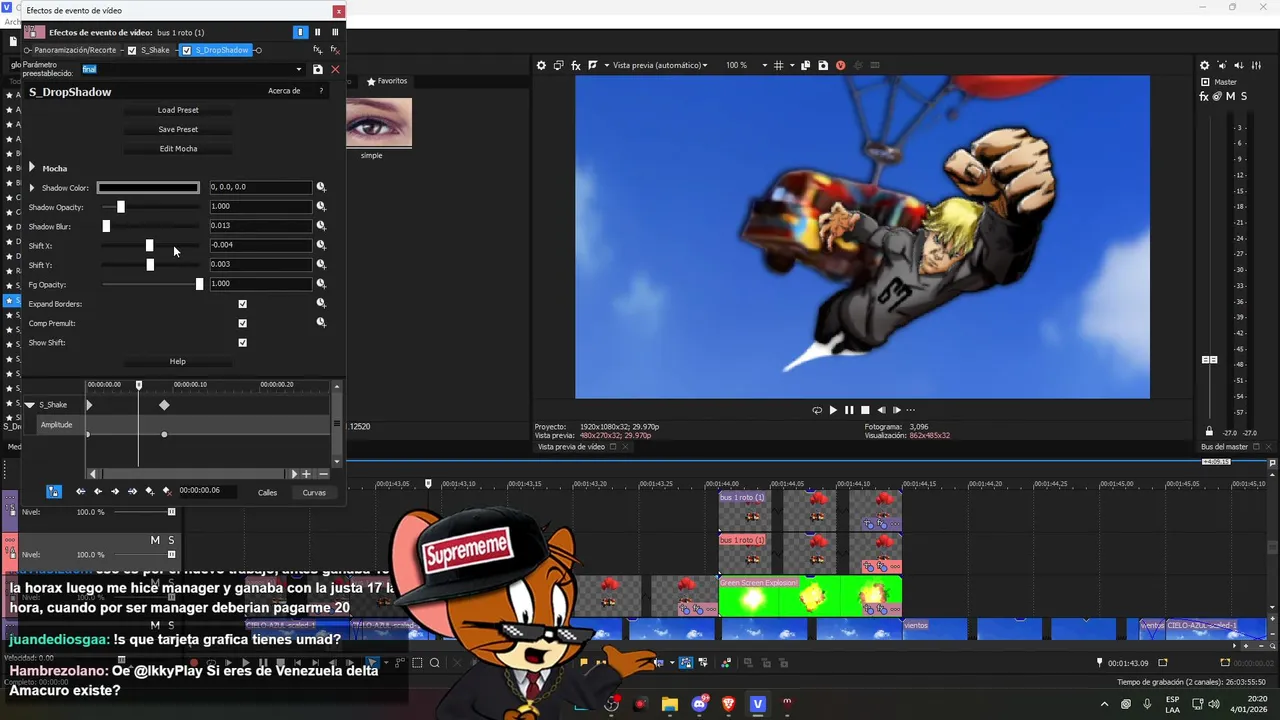Viewport: 1280px width, 720px height.
Task: Click Edit Mocha button
Action: click(178, 148)
